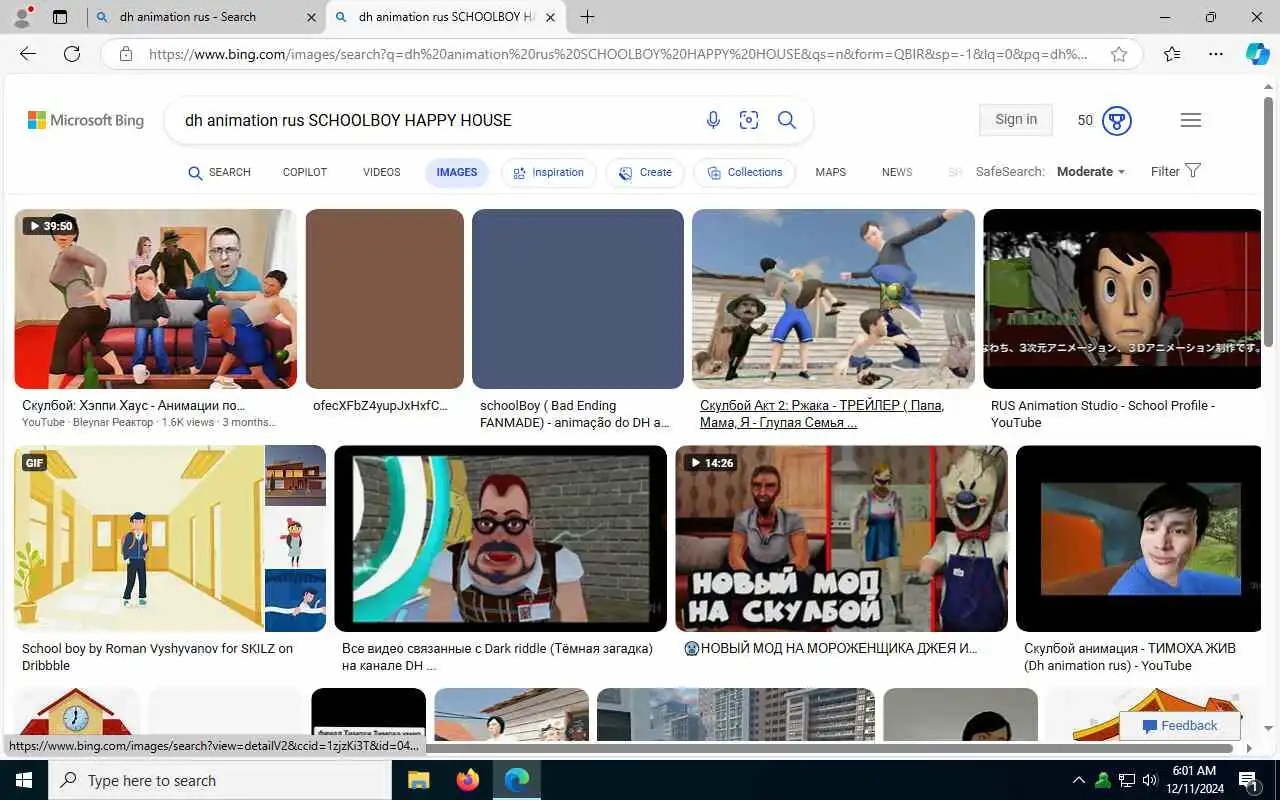Click the Microsoft Bing logo
The image size is (1280, 800).
[86, 120]
